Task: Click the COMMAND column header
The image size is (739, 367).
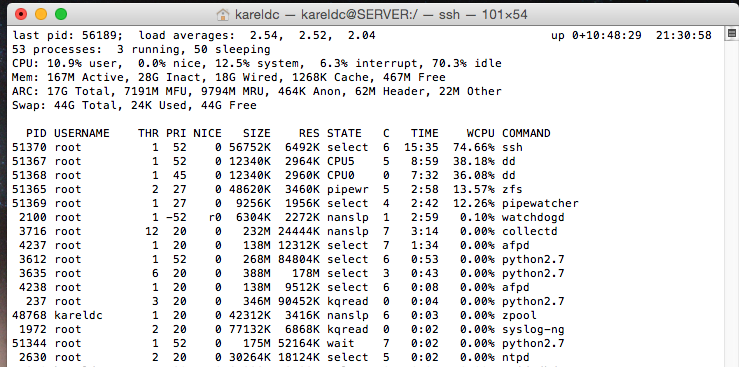Action: pos(526,133)
